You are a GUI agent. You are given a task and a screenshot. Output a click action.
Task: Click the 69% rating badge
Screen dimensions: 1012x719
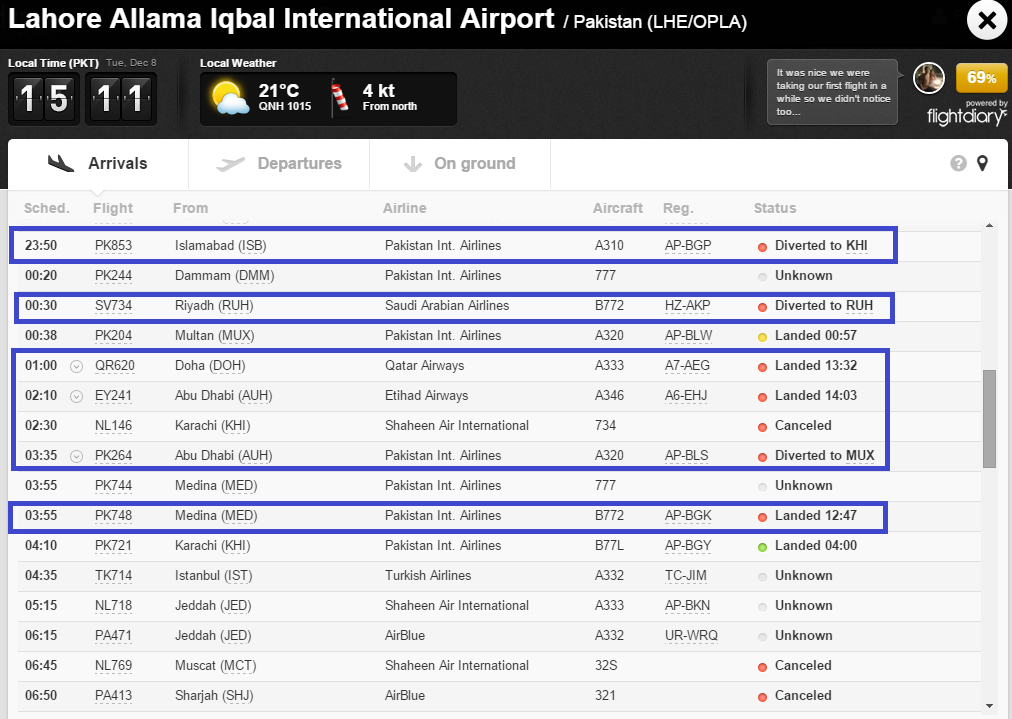coord(981,78)
